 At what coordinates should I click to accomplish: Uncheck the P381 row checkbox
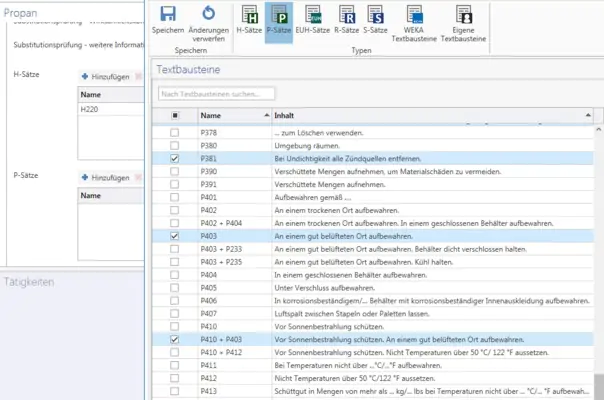pos(174,158)
